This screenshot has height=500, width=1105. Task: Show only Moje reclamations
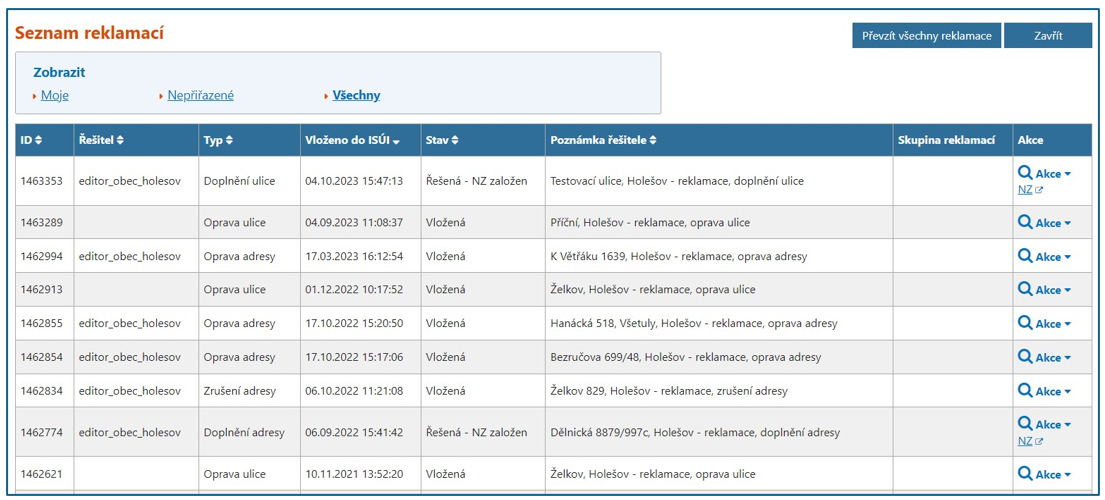(x=54, y=96)
